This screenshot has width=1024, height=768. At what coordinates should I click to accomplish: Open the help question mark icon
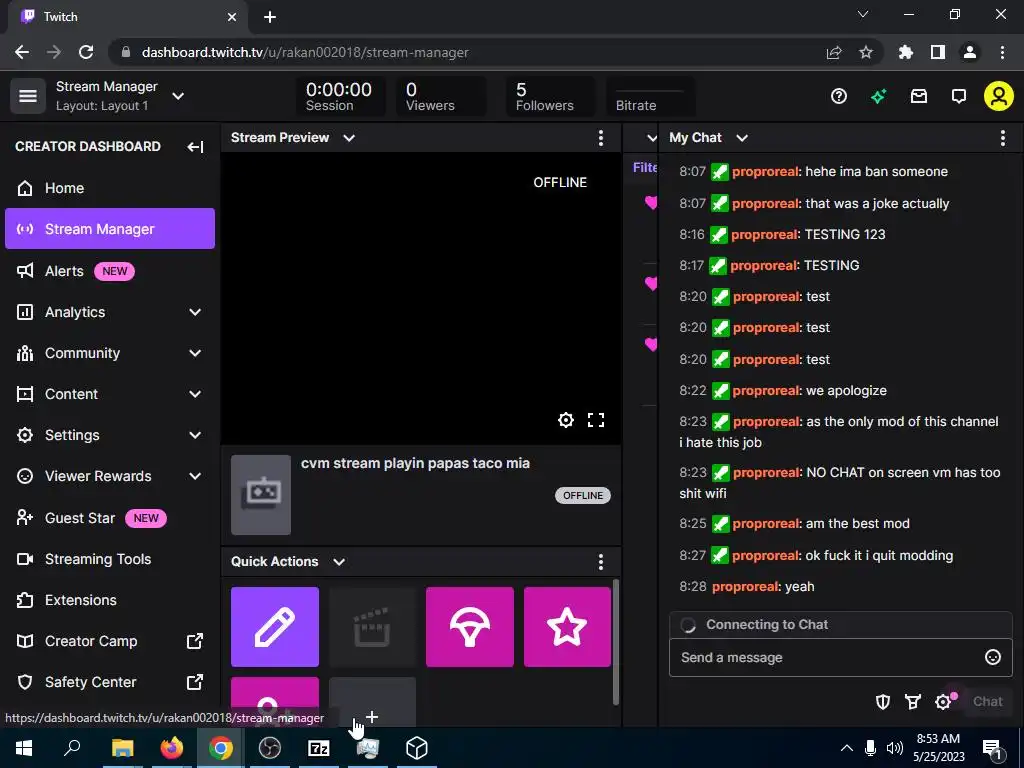[x=839, y=96]
